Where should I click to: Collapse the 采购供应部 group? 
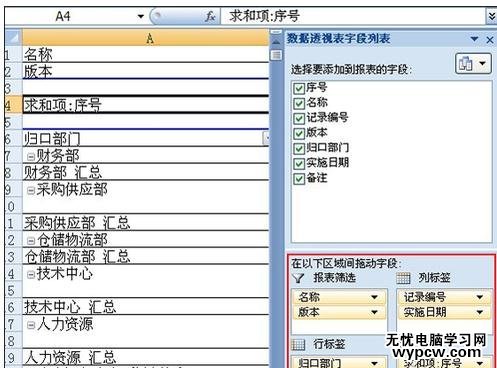[x=31, y=190]
